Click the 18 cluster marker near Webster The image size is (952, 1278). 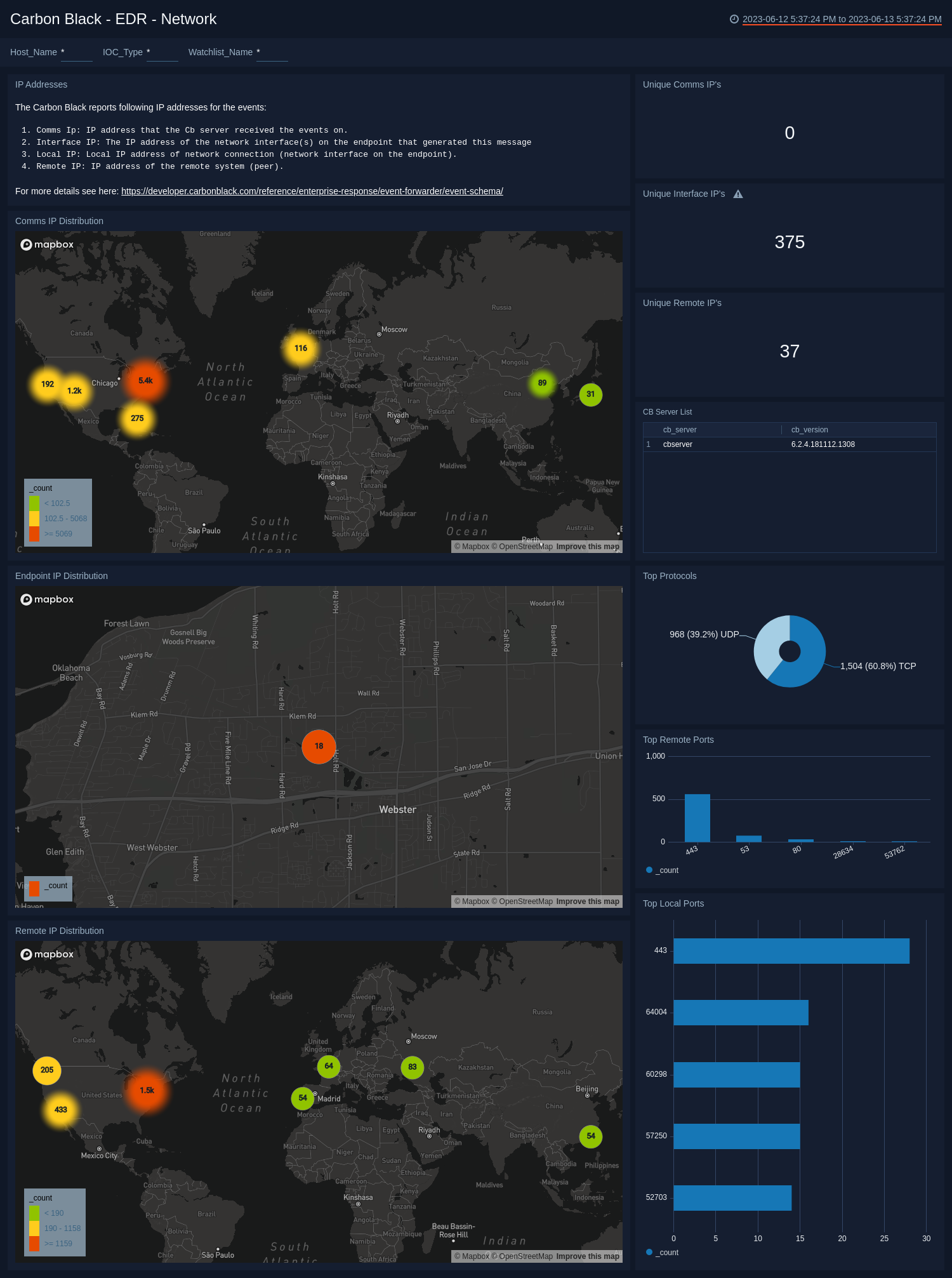click(x=319, y=747)
